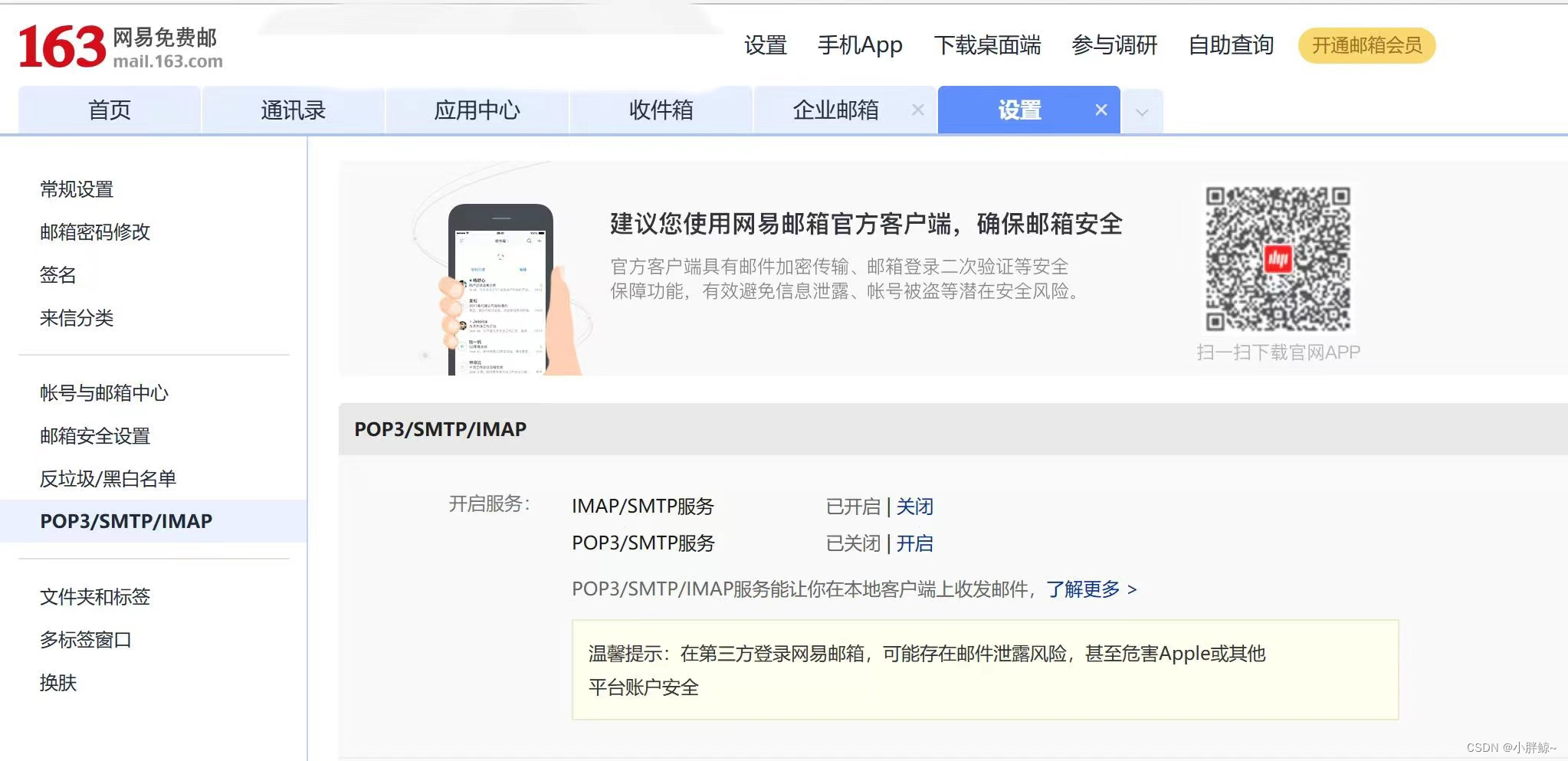Click the 163 mail logo
Viewport: 1568px width, 761px height.
coord(120,47)
